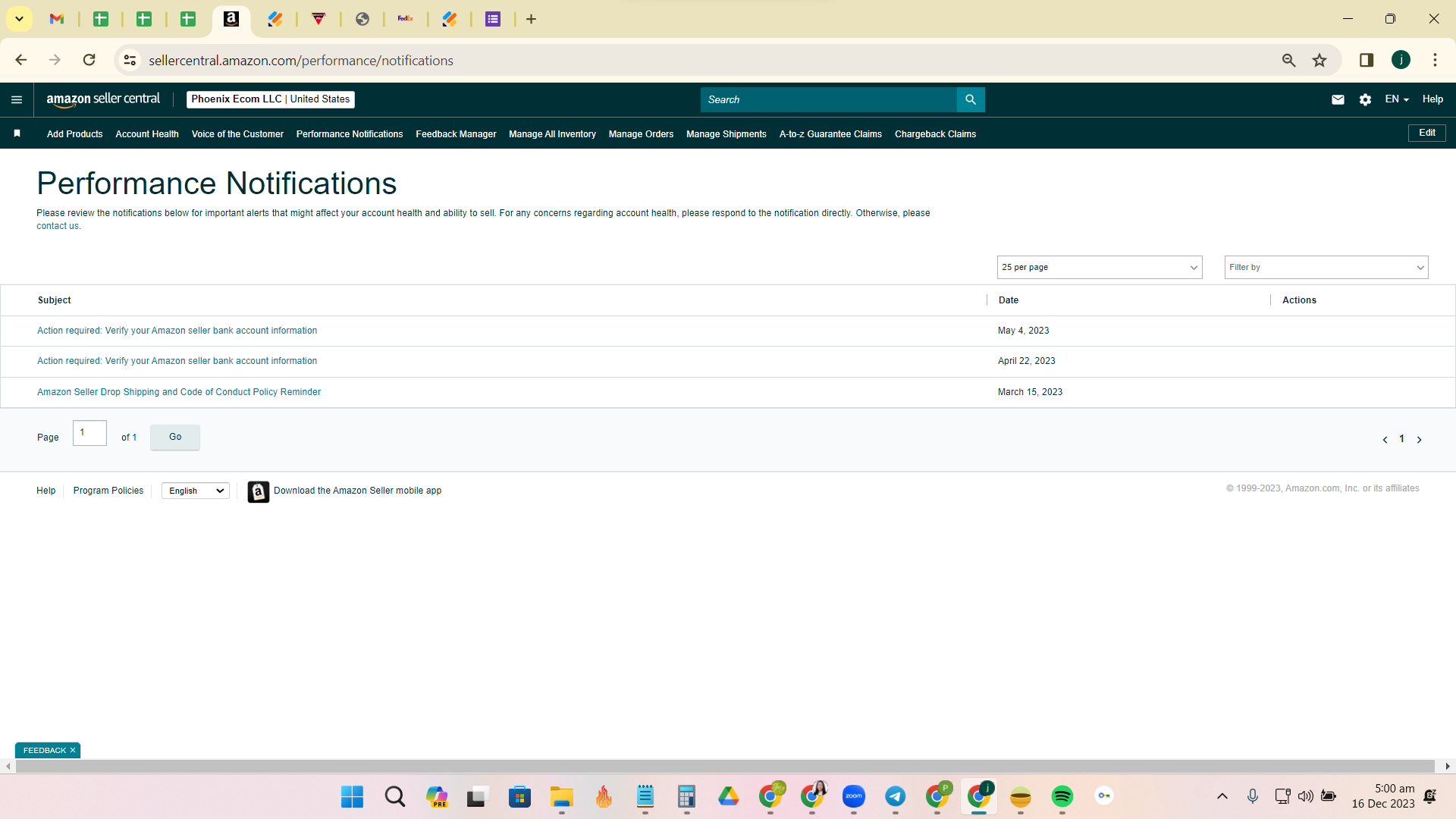View site information next to the URL
Screen dimensions: 1456x819
pyautogui.click(x=130, y=60)
